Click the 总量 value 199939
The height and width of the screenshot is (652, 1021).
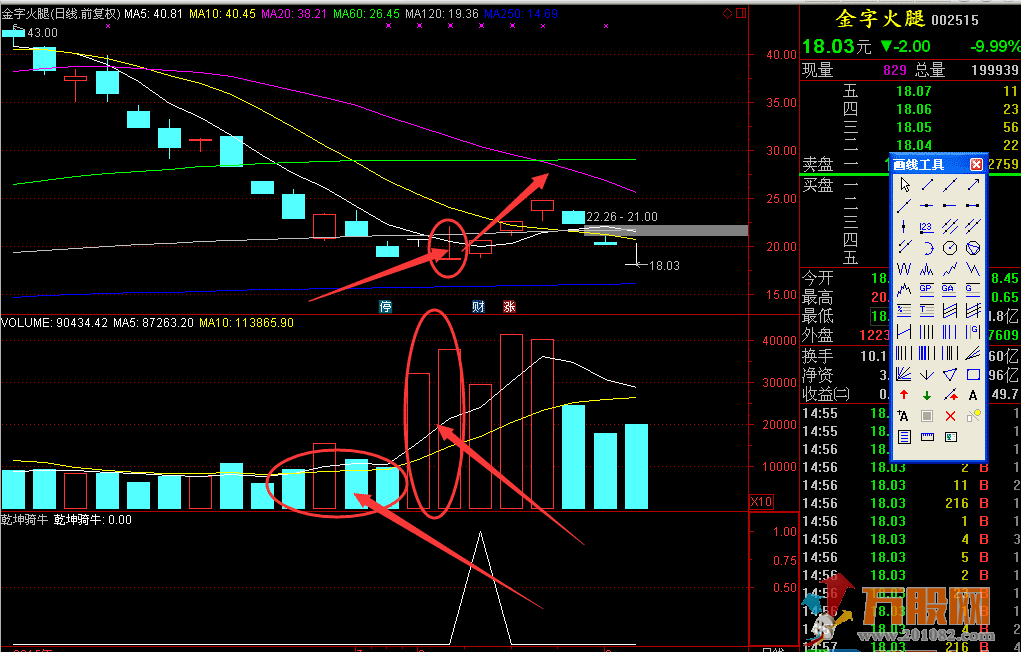coord(994,70)
